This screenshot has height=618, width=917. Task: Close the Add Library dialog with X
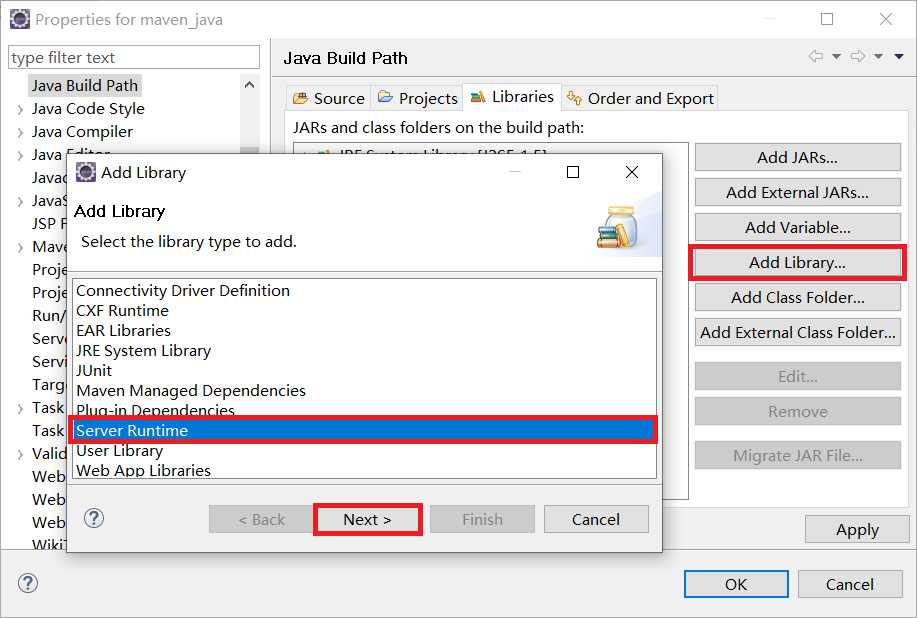[x=632, y=172]
